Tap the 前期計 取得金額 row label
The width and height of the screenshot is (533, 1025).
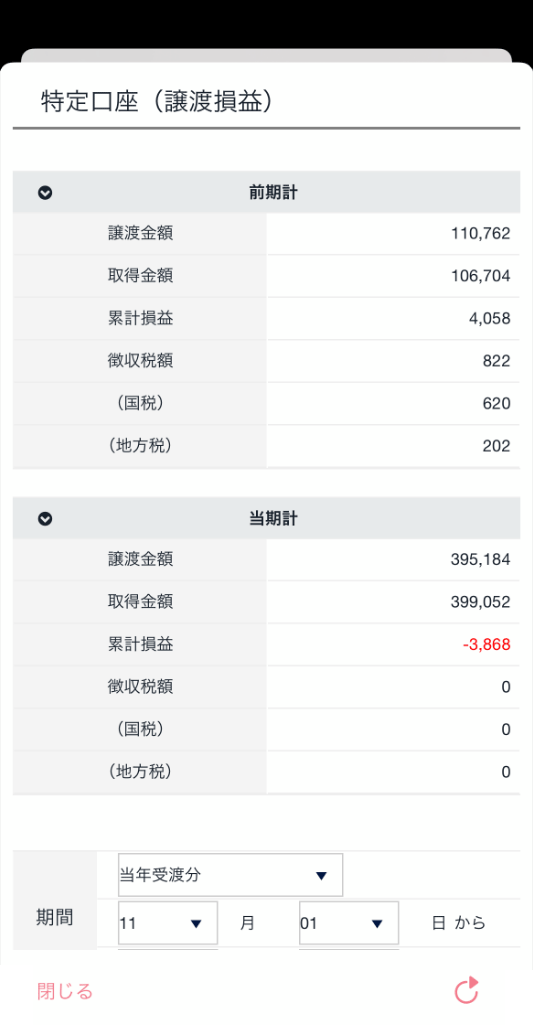tap(141, 276)
